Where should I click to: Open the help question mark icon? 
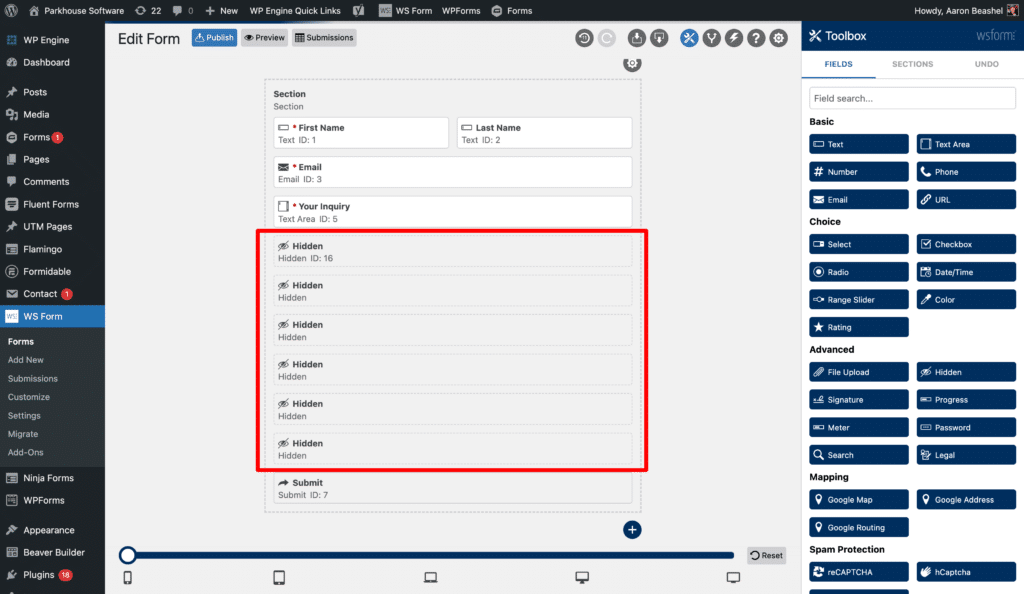pos(757,37)
